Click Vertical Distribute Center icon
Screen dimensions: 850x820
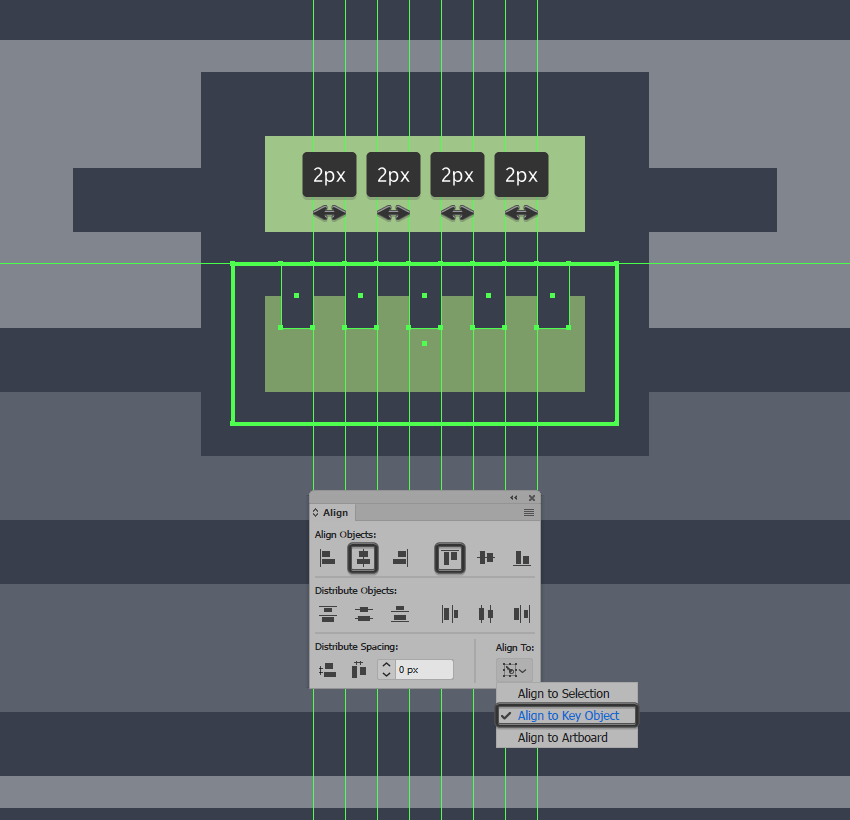[x=363, y=614]
